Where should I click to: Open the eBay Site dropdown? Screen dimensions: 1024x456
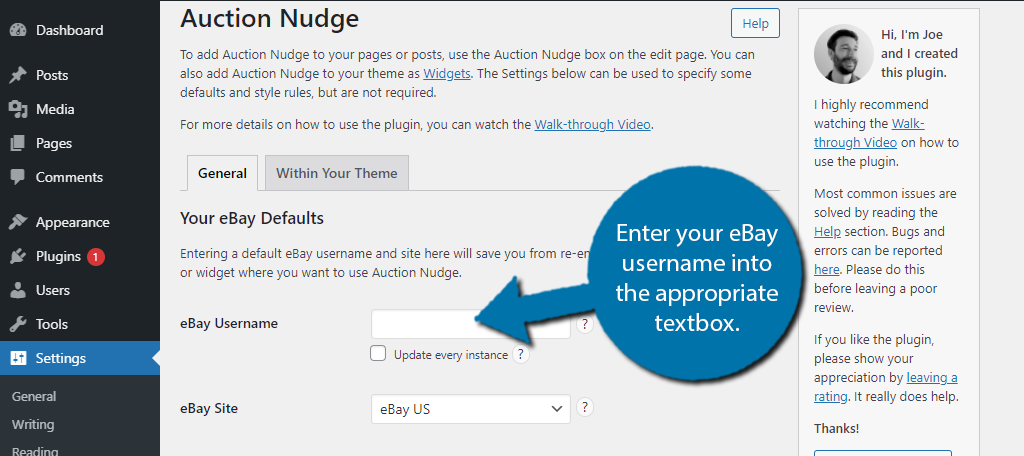471,409
